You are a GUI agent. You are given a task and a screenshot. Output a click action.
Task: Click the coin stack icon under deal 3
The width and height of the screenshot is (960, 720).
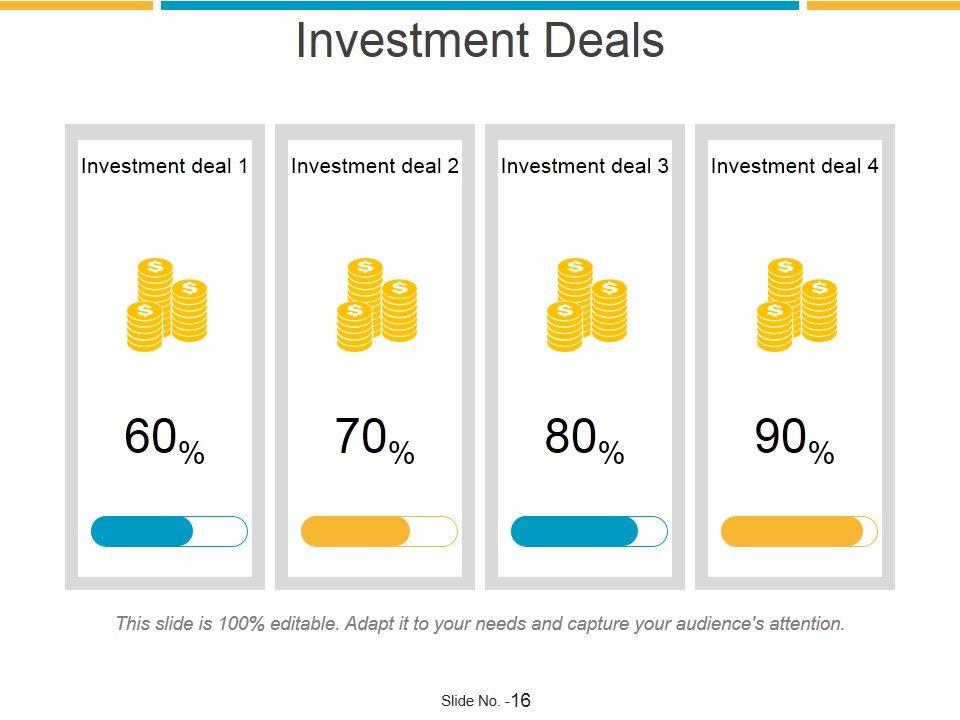586,305
